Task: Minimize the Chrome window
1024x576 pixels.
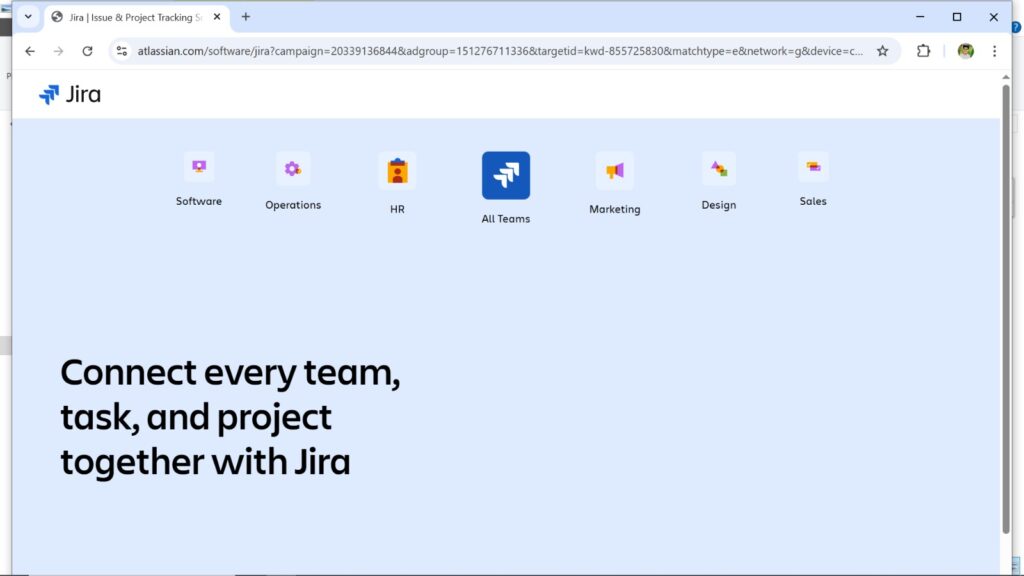Action: (920, 17)
